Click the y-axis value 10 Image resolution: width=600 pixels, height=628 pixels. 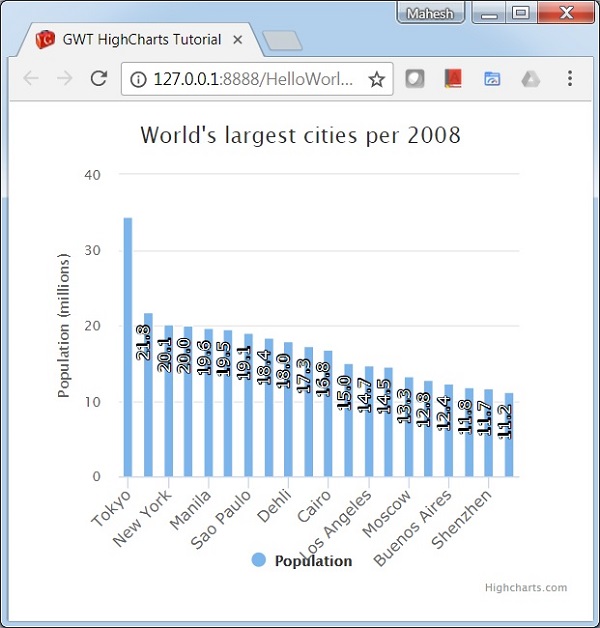click(x=93, y=402)
